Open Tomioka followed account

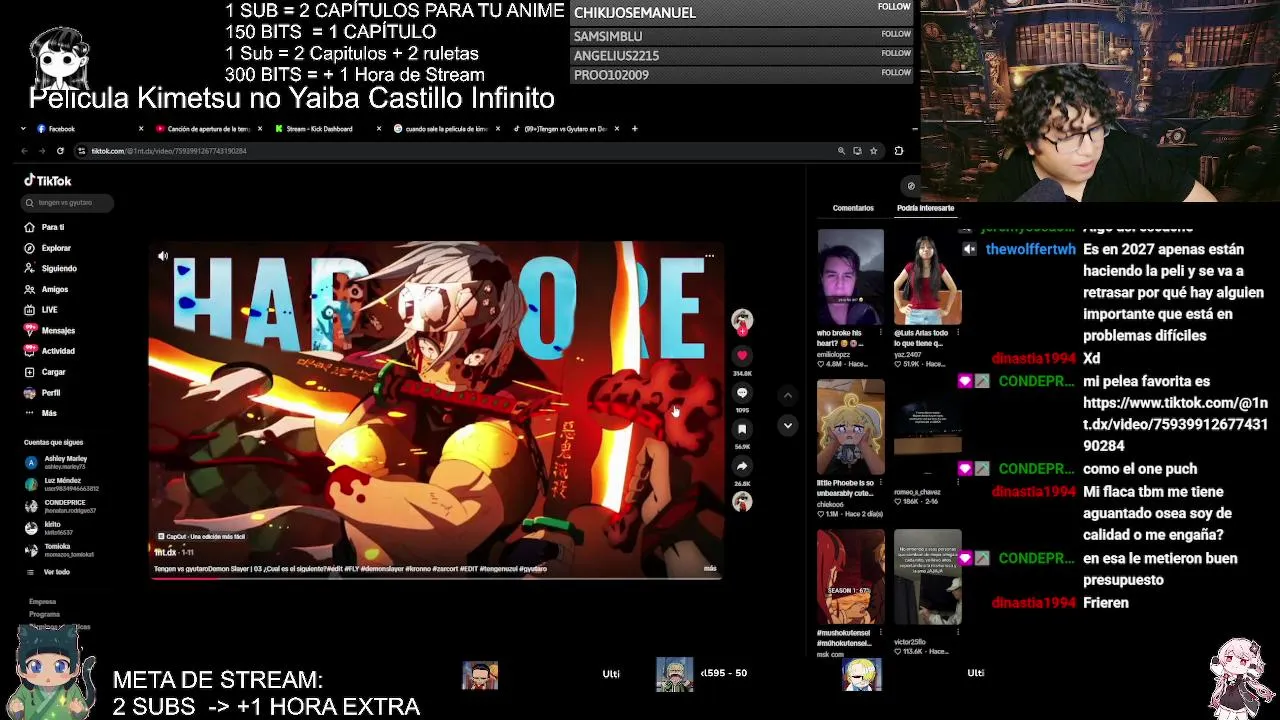60,550
